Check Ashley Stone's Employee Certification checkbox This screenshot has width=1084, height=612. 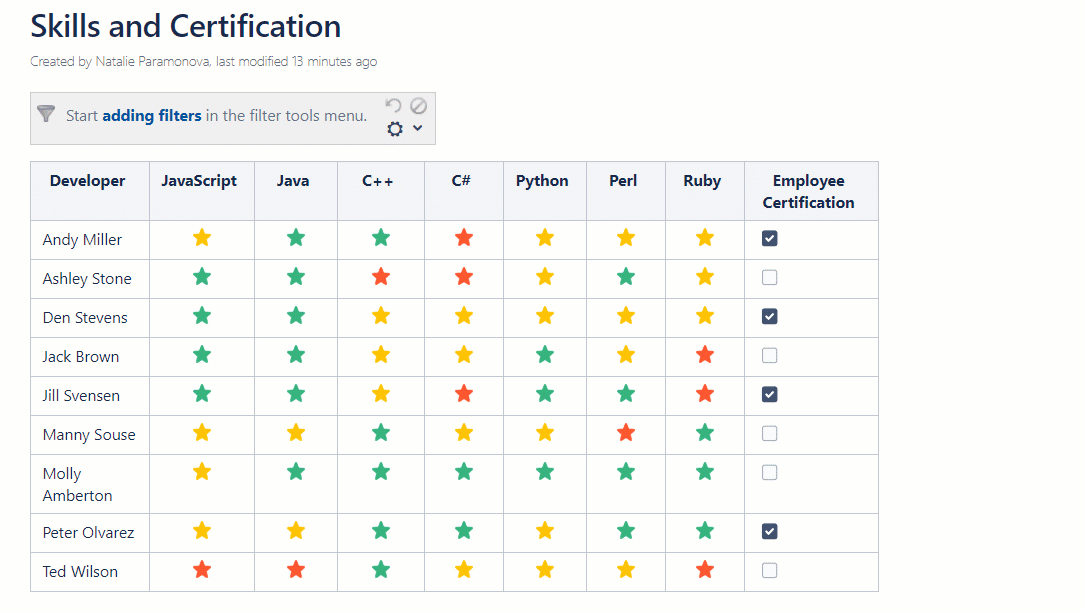click(x=769, y=277)
